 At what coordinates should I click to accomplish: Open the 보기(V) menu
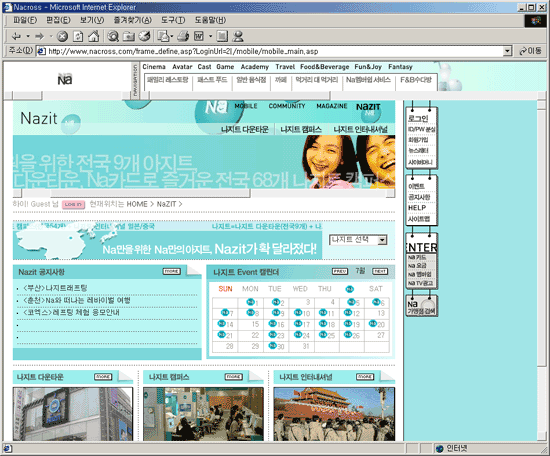92,20
